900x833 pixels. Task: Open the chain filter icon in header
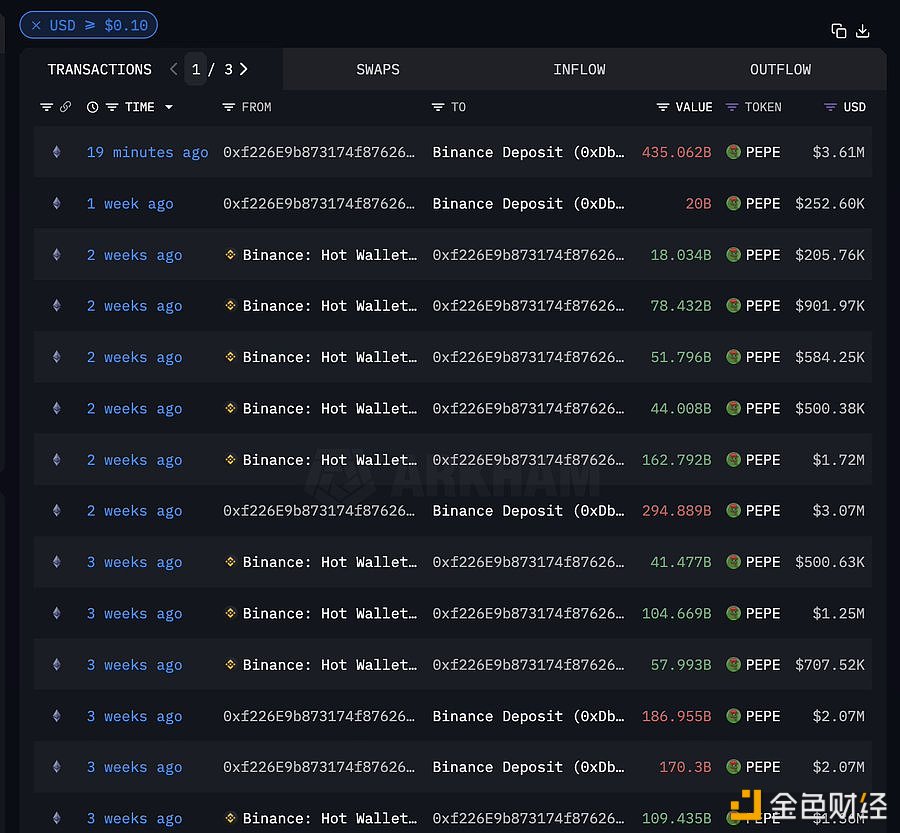[46, 107]
